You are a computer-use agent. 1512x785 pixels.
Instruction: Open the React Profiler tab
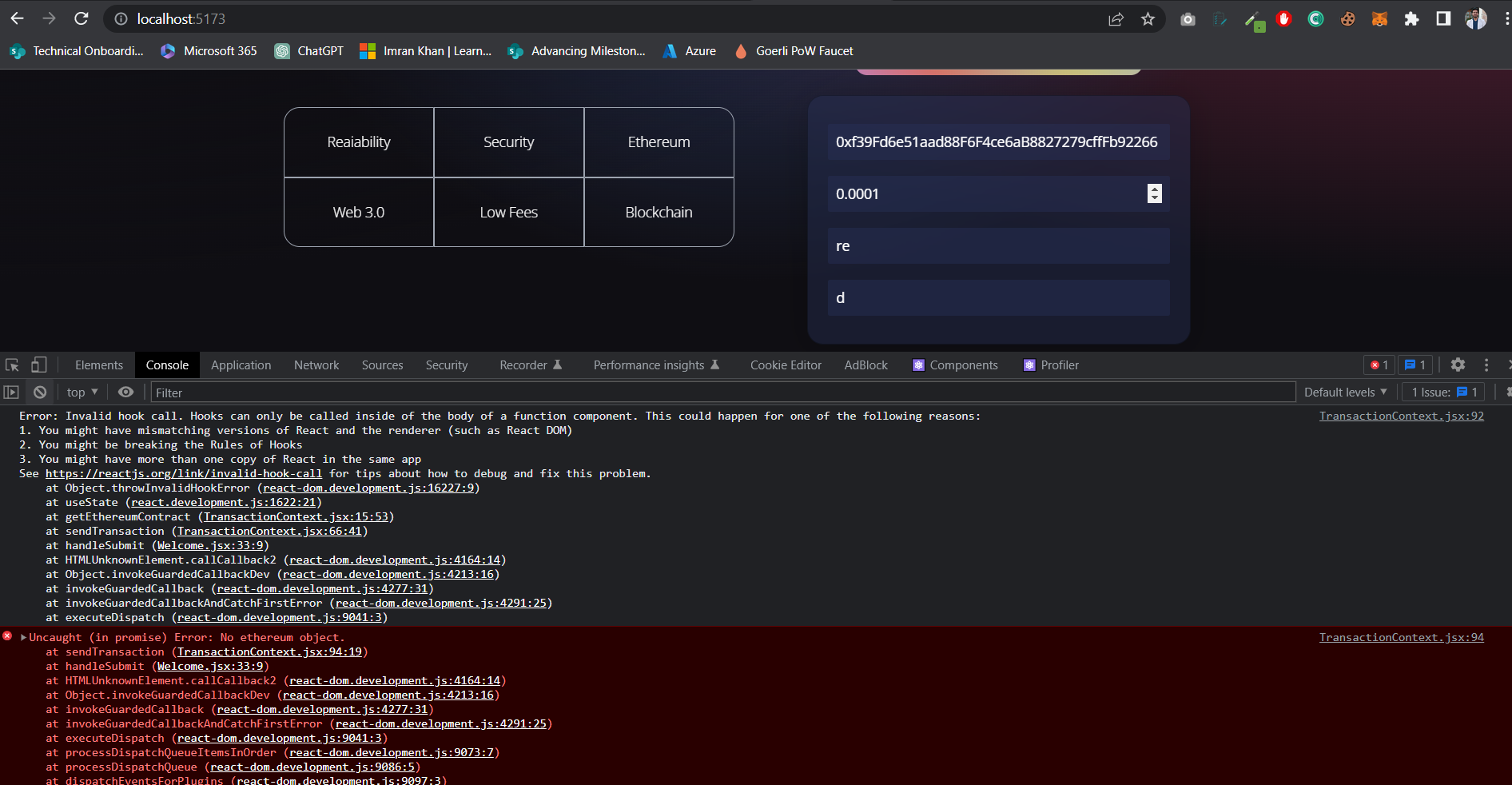pyautogui.click(x=1052, y=365)
